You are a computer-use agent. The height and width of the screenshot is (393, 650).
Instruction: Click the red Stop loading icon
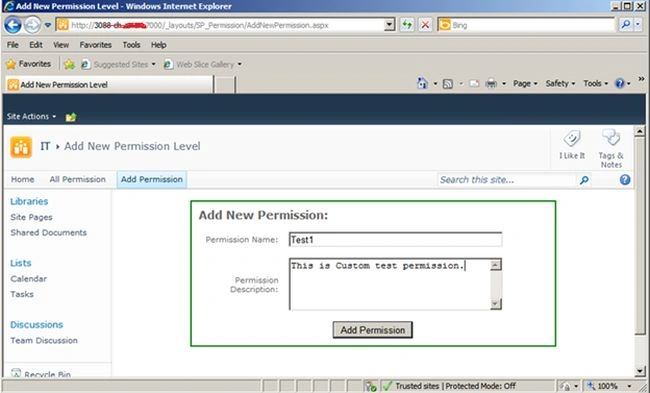click(x=425, y=25)
